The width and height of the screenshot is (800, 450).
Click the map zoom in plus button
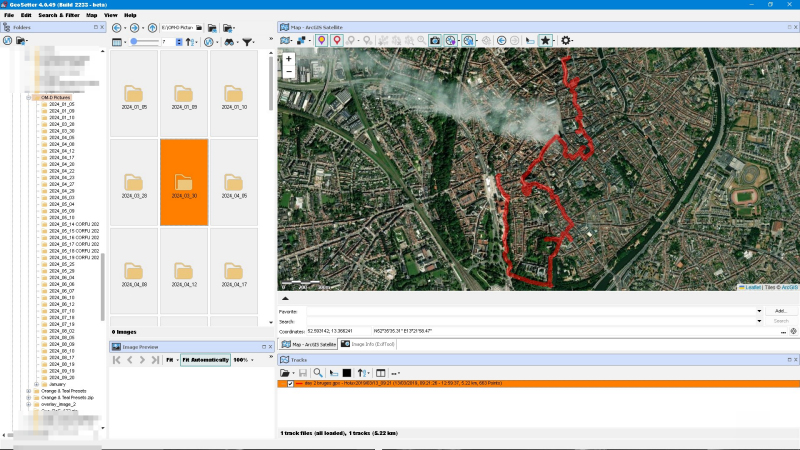click(289, 59)
